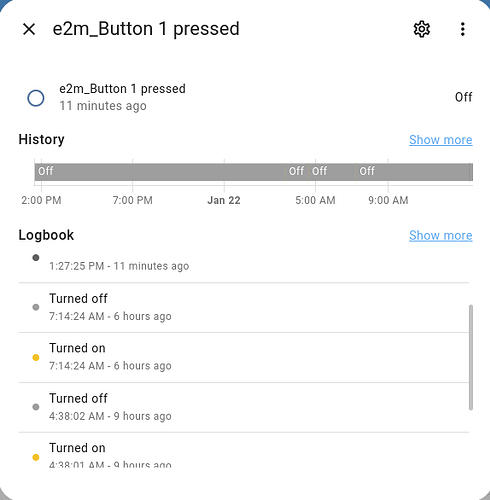The image size is (490, 500).
Task: Select the first Off segment in history bar
Action: 160,172
